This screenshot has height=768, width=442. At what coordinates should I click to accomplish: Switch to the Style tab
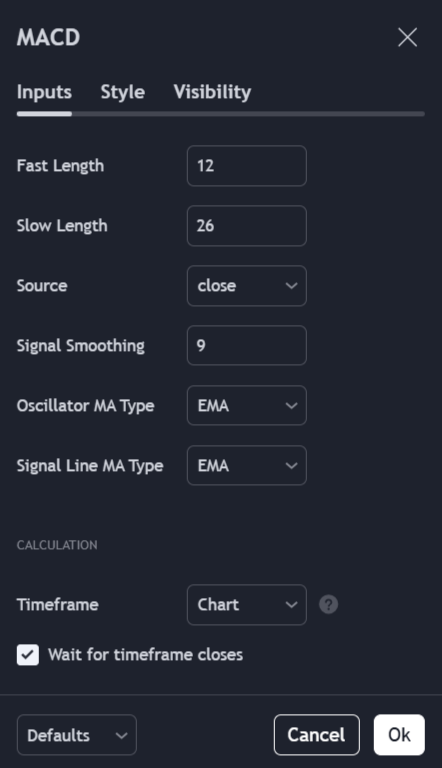(x=123, y=92)
